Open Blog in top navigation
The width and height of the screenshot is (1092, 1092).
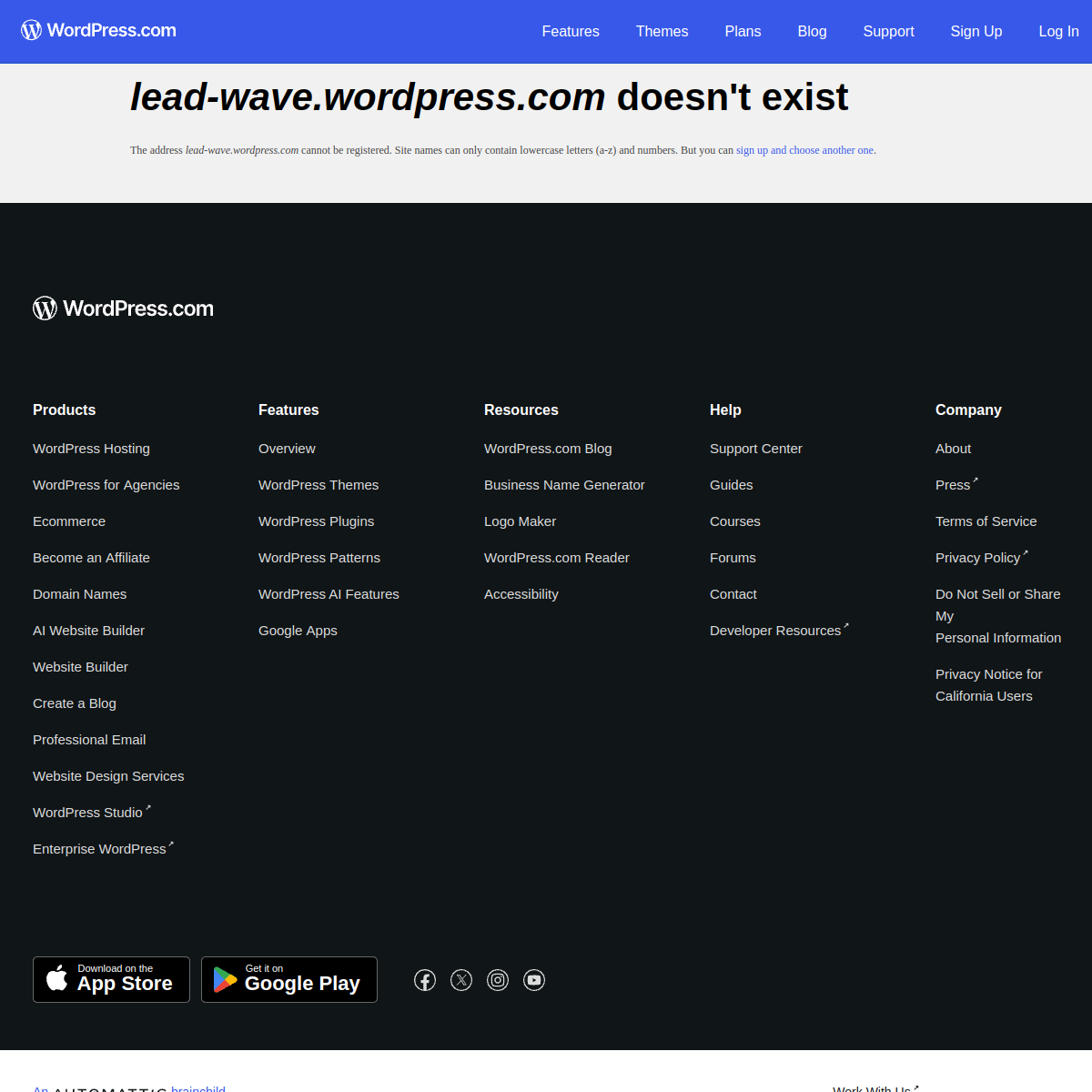click(x=812, y=32)
